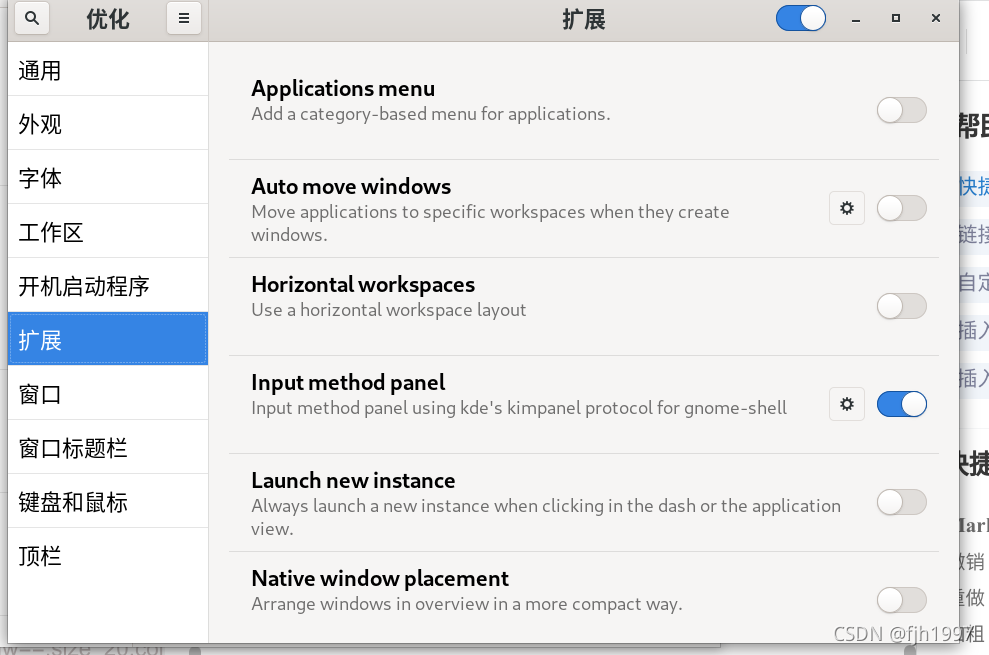This screenshot has height=655, width=989.
Task: Turn on Horizontal workspaces switch
Action: click(x=901, y=306)
